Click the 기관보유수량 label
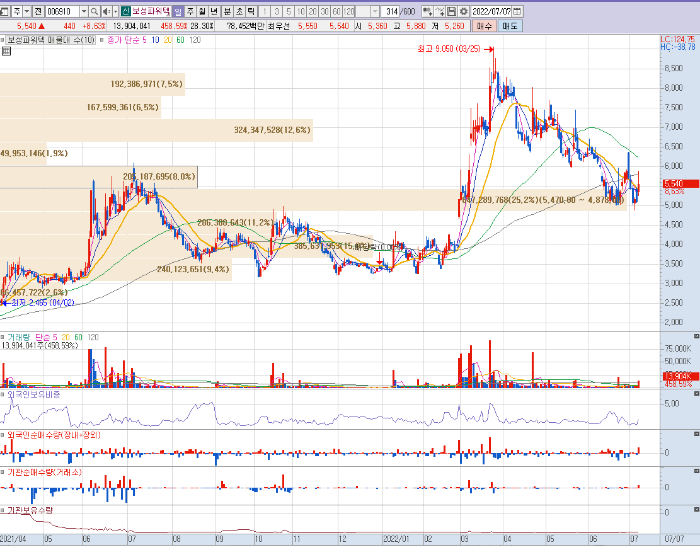Viewport: 700px width, 546px height. [29, 510]
